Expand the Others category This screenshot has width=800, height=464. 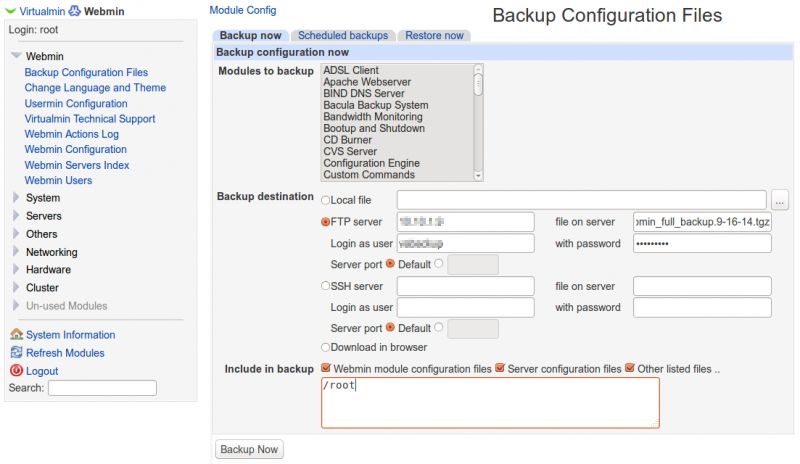16,233
